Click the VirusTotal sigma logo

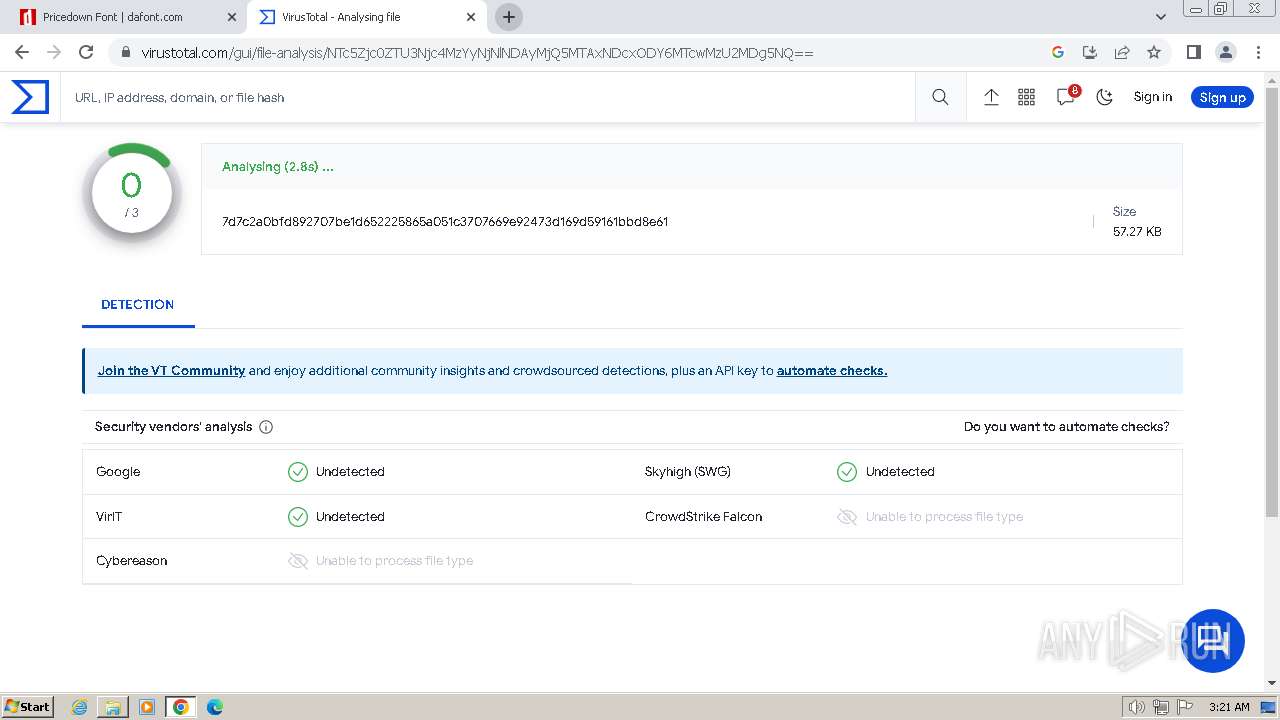30,97
